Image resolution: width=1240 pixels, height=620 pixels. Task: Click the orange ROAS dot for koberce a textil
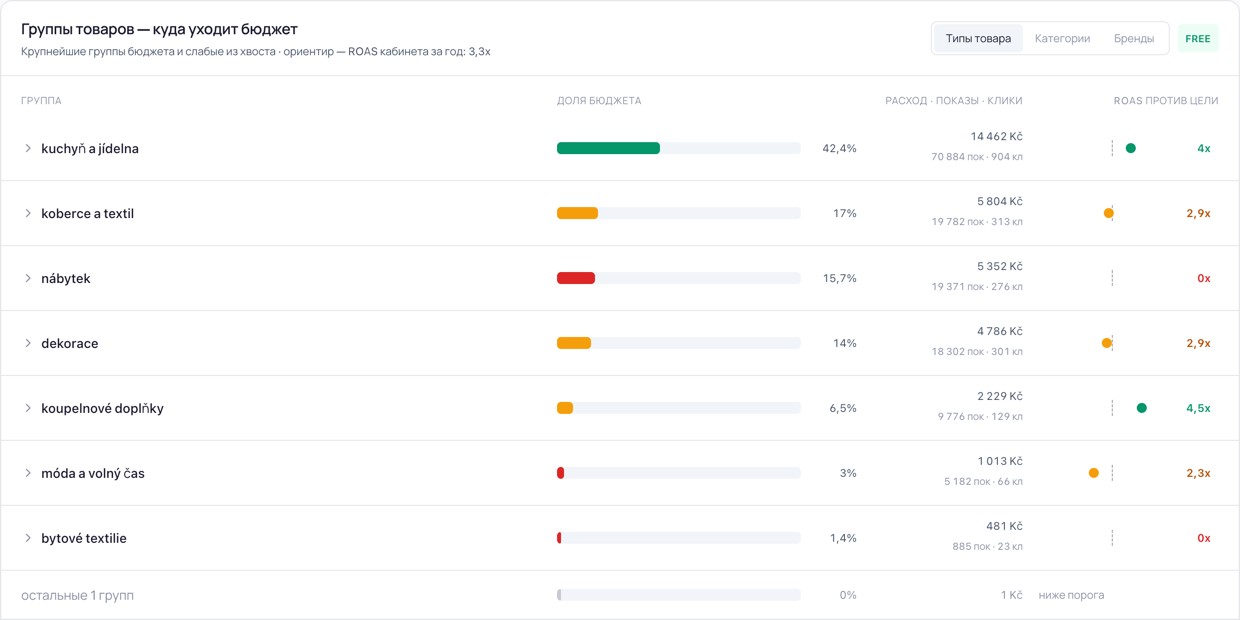tap(1109, 213)
